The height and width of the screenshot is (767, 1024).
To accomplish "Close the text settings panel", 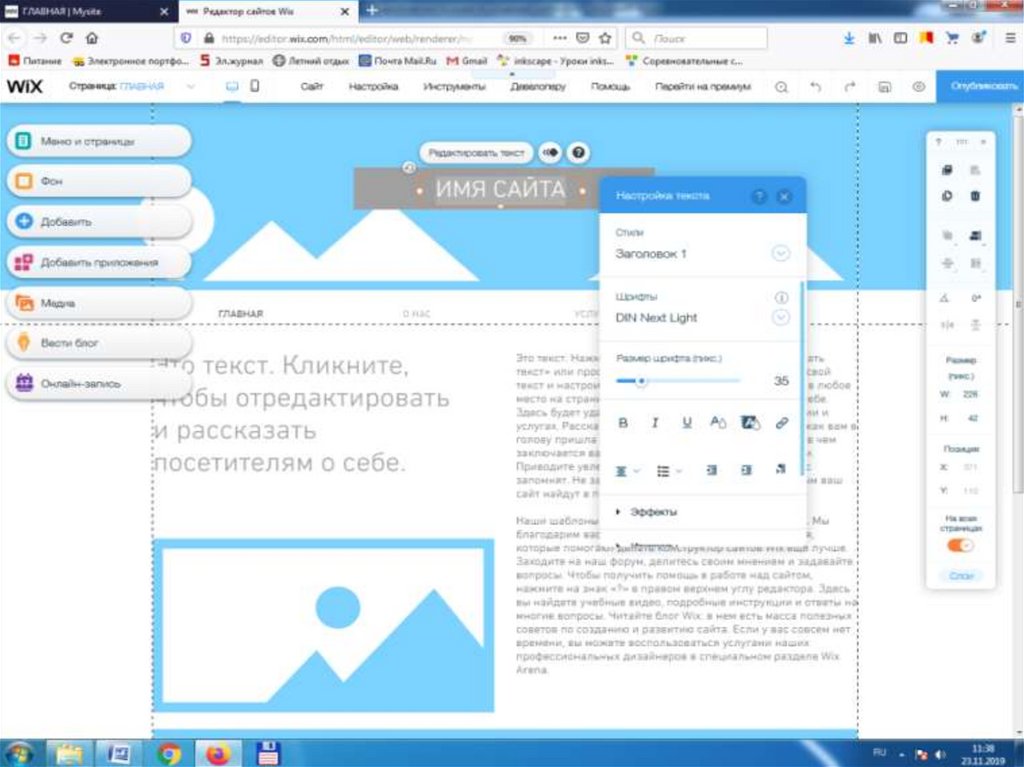I will 784,196.
